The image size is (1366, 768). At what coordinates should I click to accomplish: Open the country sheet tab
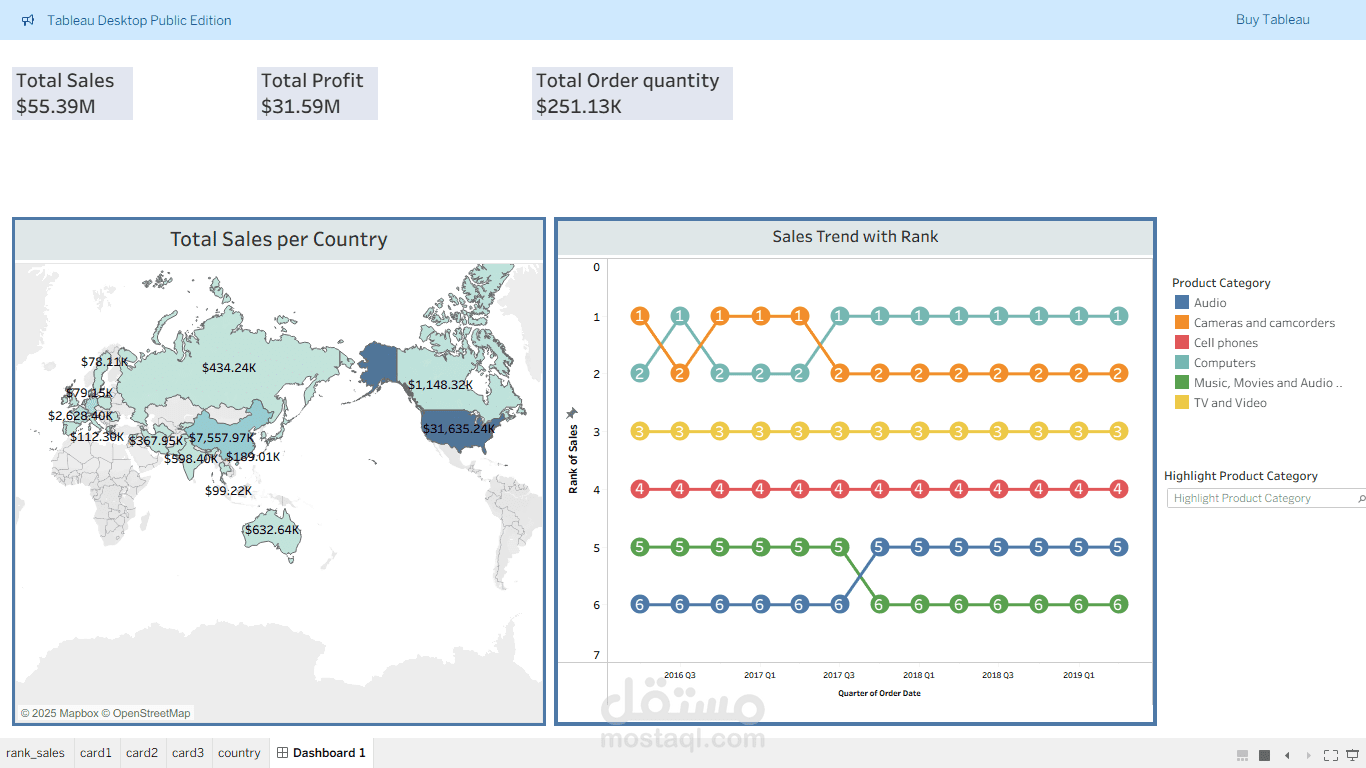point(239,752)
